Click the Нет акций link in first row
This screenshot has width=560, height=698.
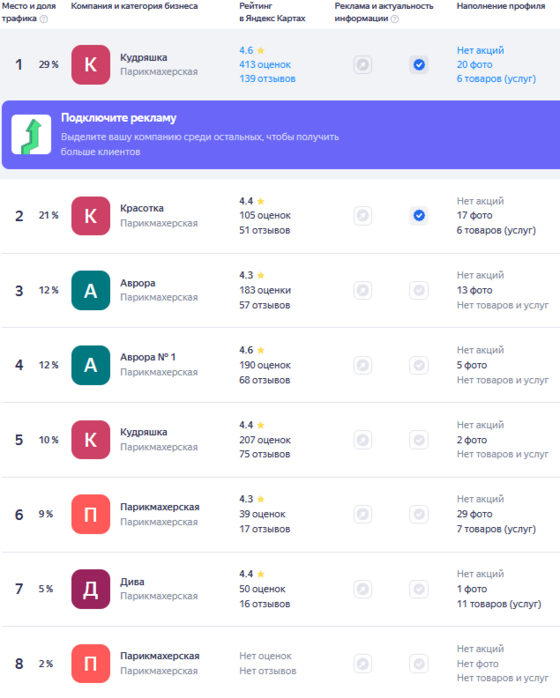pos(480,50)
